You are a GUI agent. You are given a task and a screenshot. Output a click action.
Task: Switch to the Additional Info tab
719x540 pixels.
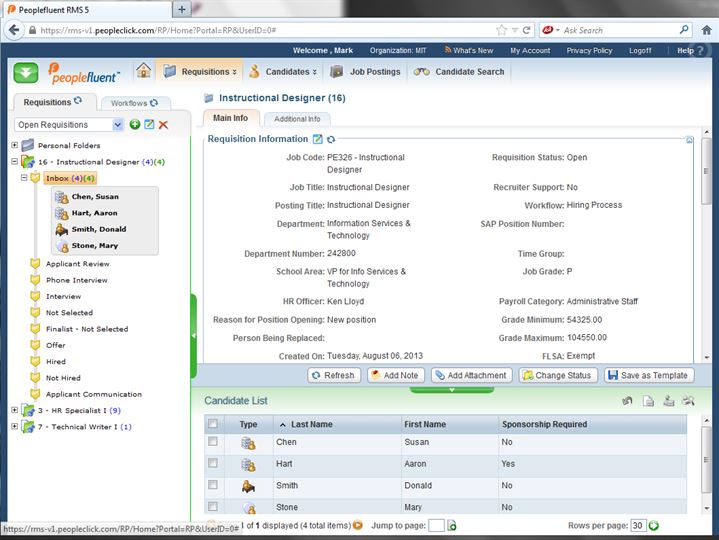297,119
